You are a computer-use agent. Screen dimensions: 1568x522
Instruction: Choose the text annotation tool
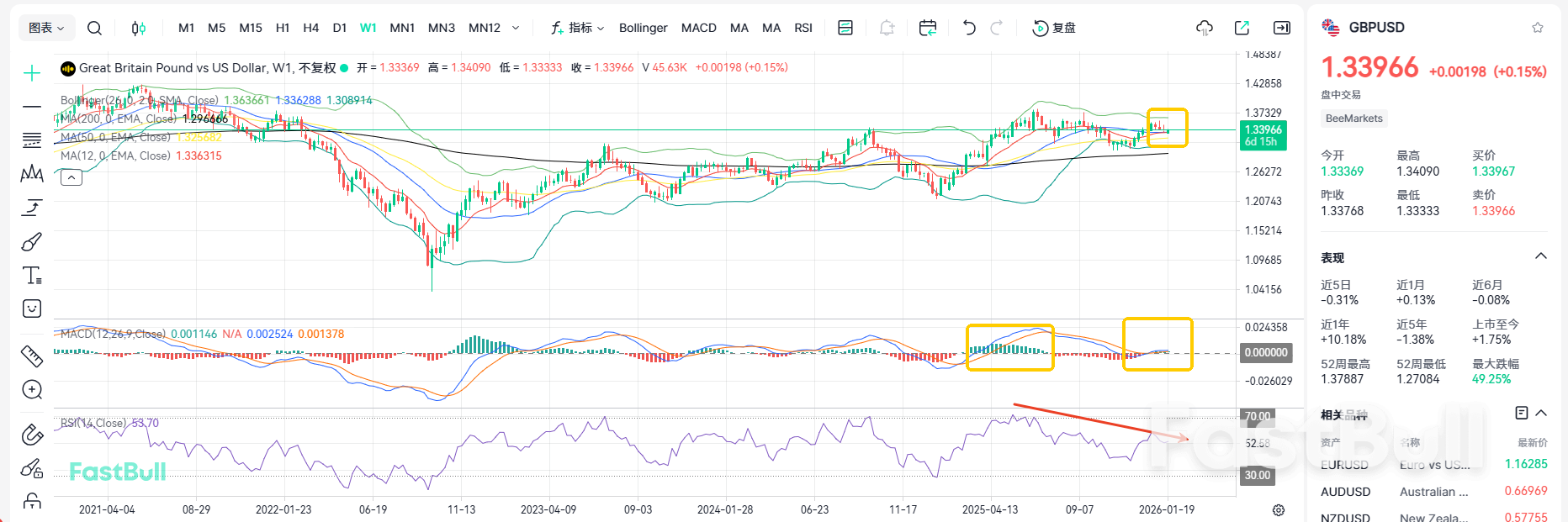click(32, 275)
